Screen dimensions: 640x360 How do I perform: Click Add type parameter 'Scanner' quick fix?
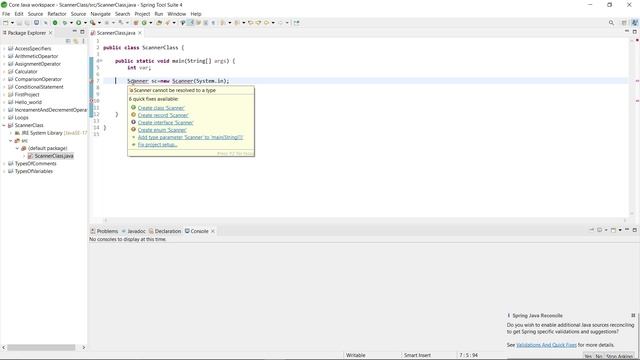click(x=190, y=137)
